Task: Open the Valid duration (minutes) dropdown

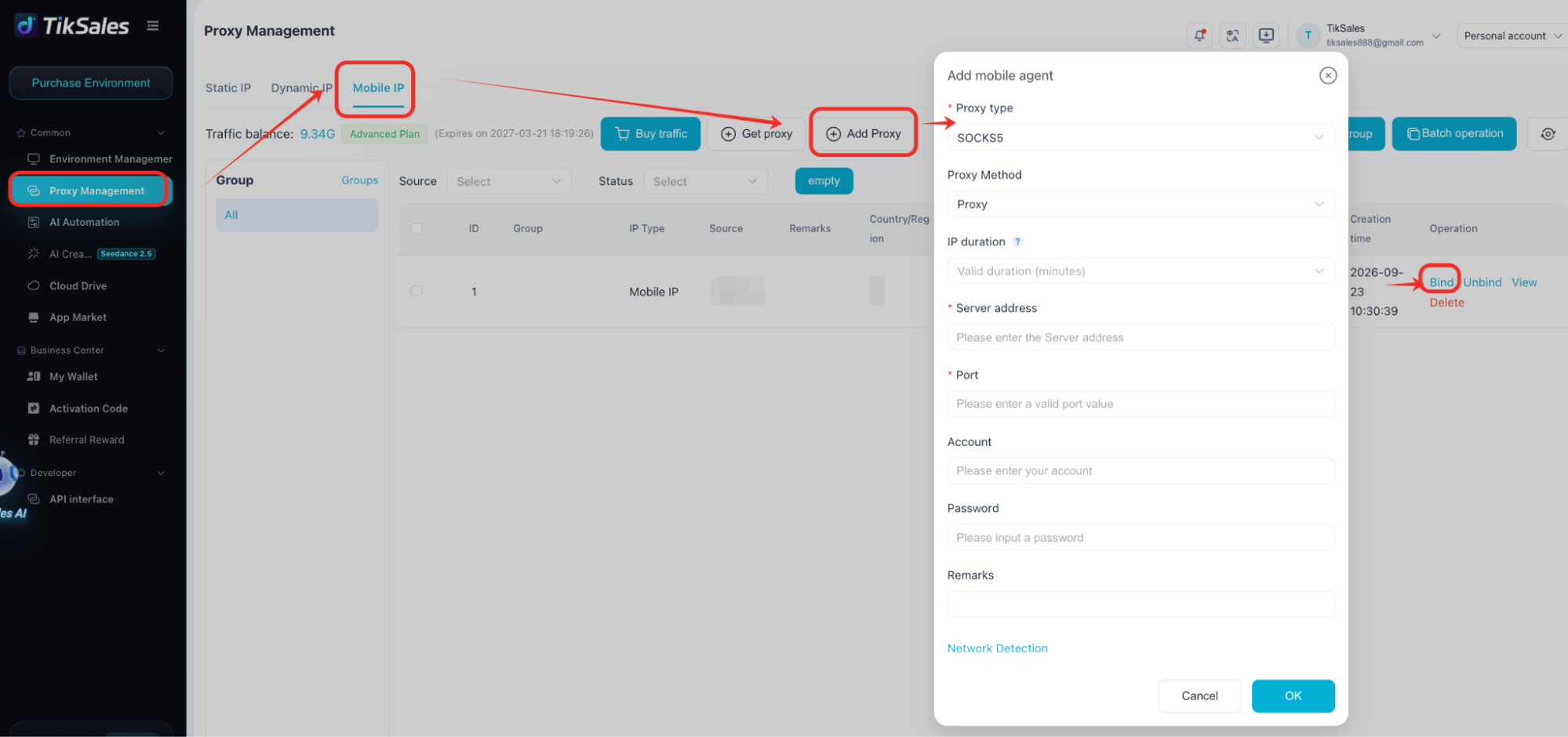Action: pyautogui.click(x=1141, y=271)
